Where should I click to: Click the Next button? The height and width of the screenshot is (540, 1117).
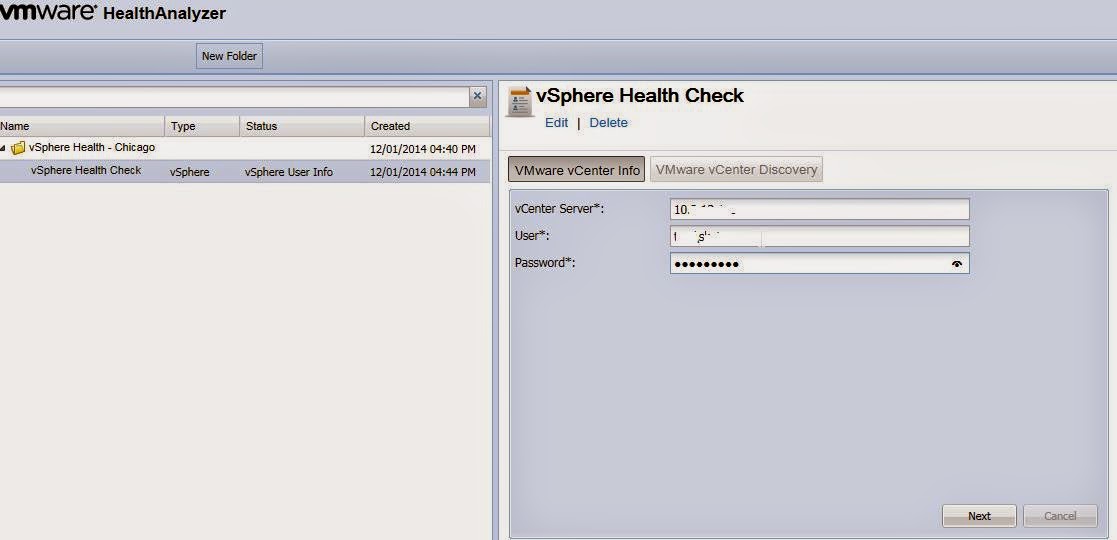[x=979, y=516]
